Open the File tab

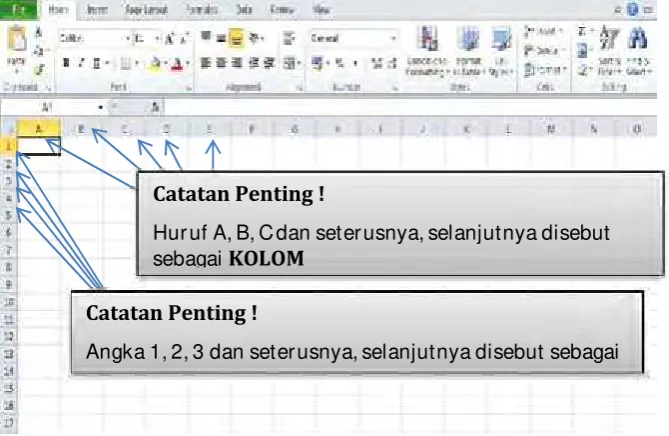click(18, 9)
